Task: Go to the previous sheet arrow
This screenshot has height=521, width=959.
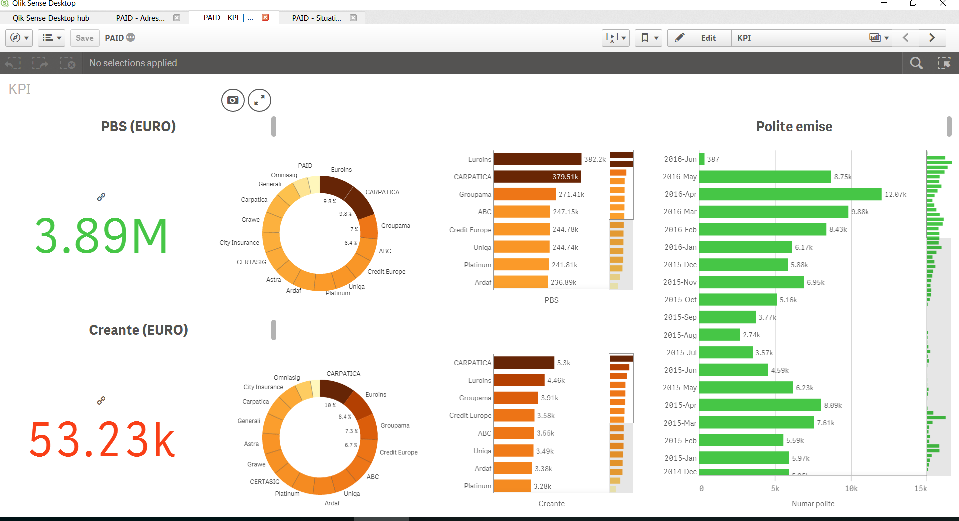Action: [906, 38]
